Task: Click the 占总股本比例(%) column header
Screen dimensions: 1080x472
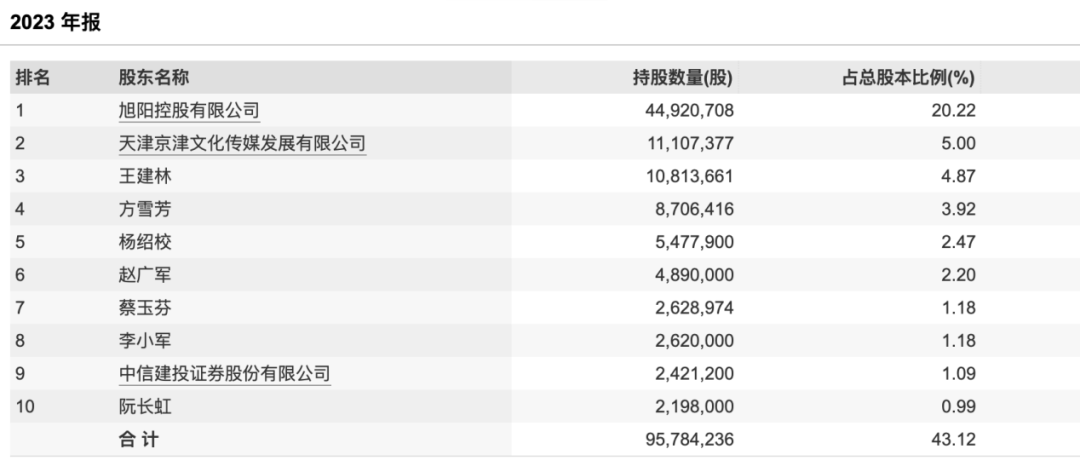Action: click(909, 77)
